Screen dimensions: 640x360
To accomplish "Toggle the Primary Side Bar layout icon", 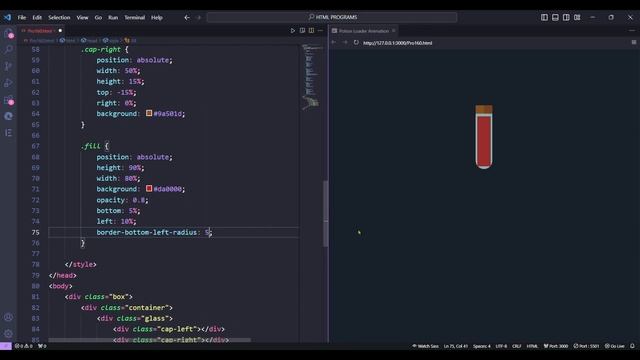I will pos(544,17).
